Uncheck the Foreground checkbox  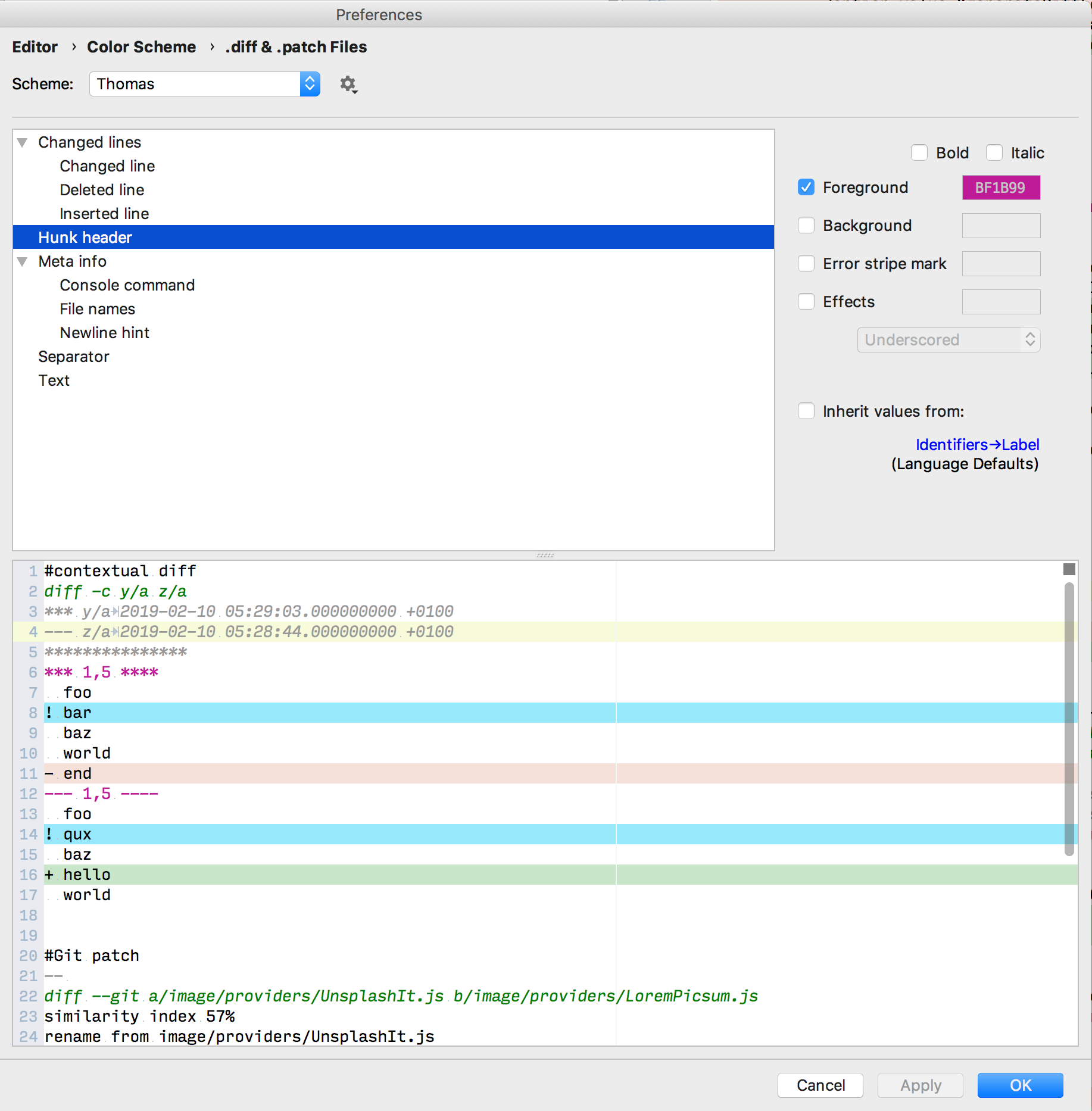(806, 188)
